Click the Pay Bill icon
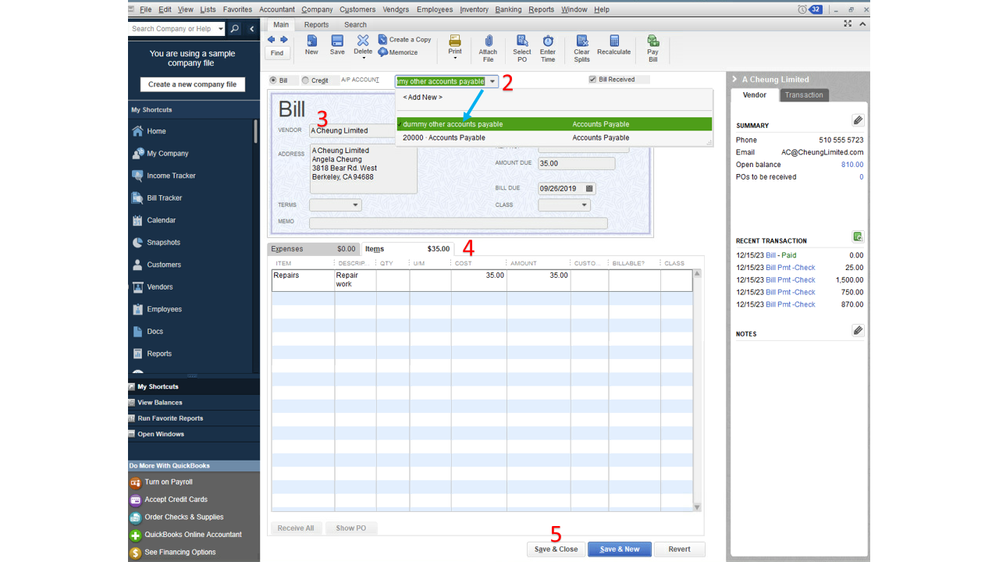999x562 pixels. pyautogui.click(x=652, y=47)
